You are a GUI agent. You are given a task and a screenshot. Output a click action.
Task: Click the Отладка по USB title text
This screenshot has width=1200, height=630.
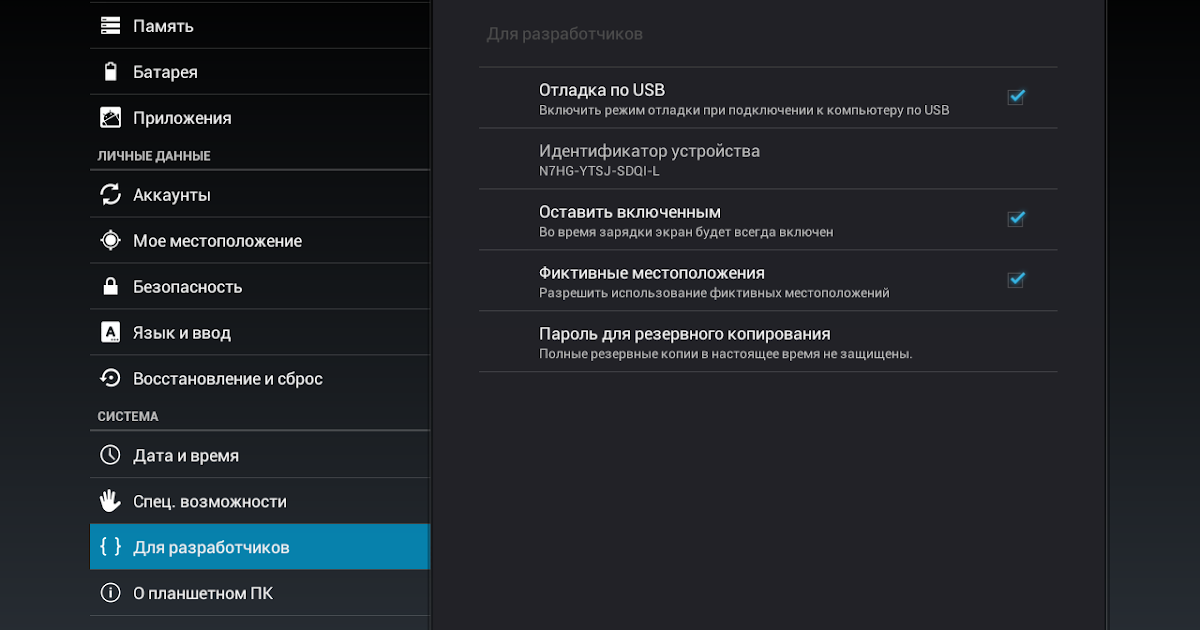602,90
